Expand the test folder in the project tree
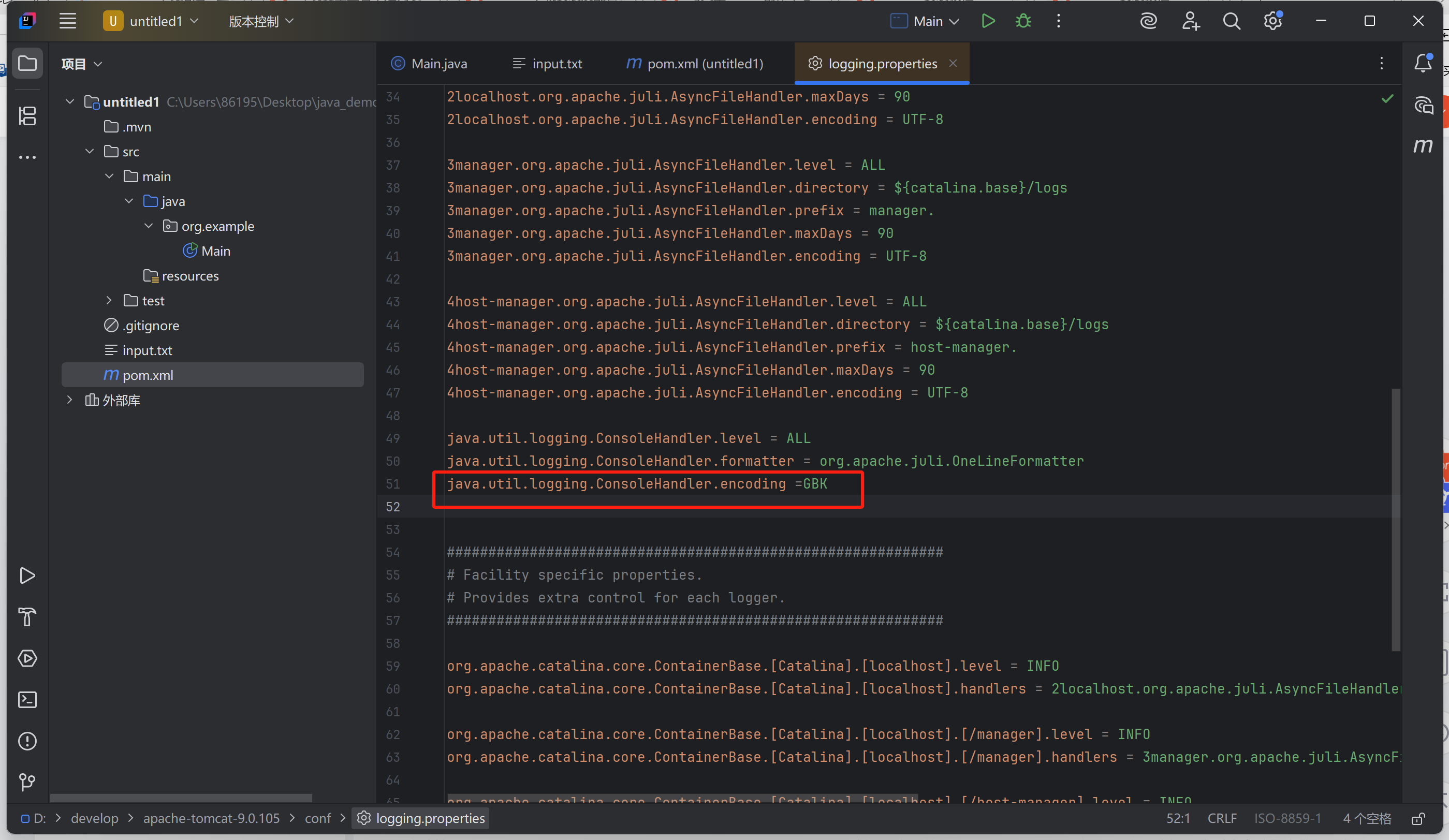 click(109, 300)
